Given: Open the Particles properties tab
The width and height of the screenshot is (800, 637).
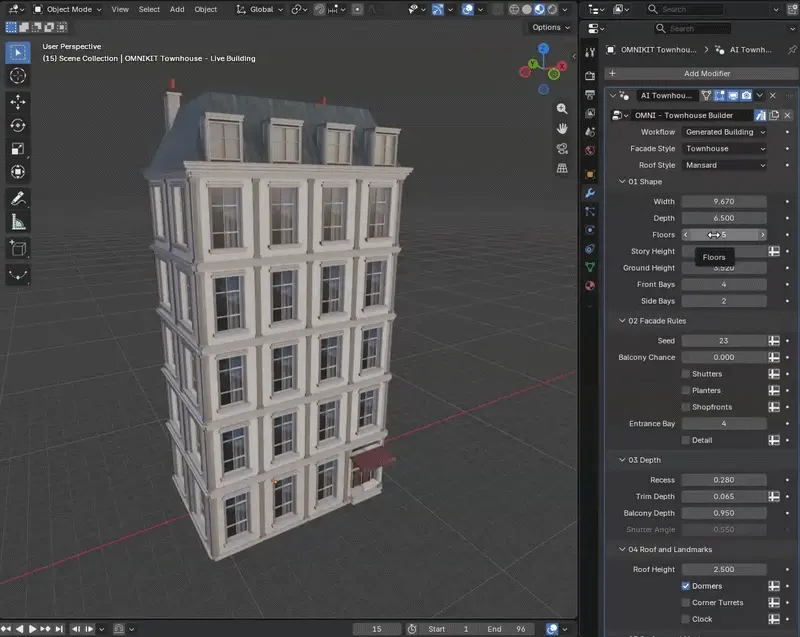Looking at the screenshot, I should click(590, 212).
